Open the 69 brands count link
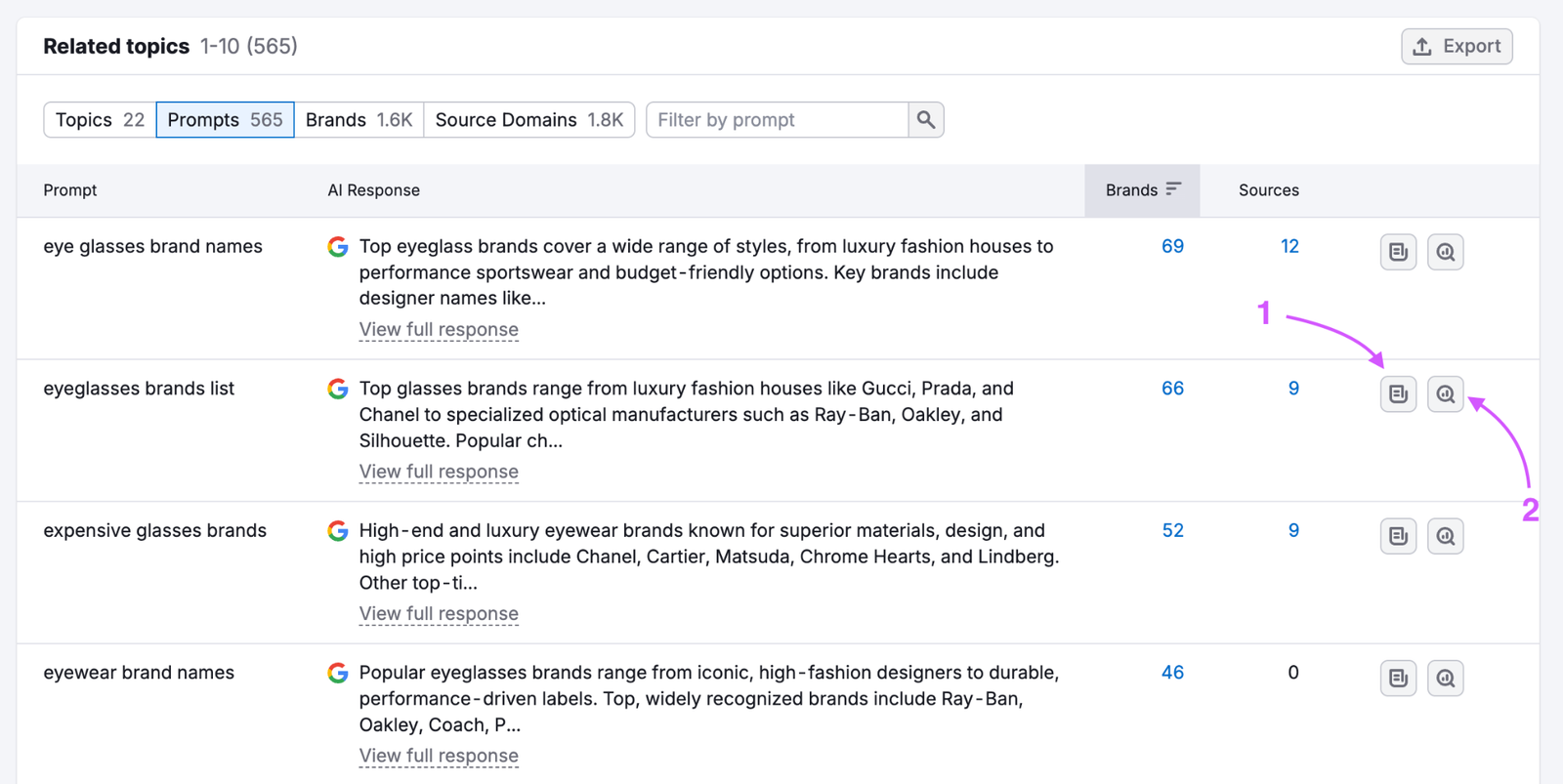 pos(1172,247)
